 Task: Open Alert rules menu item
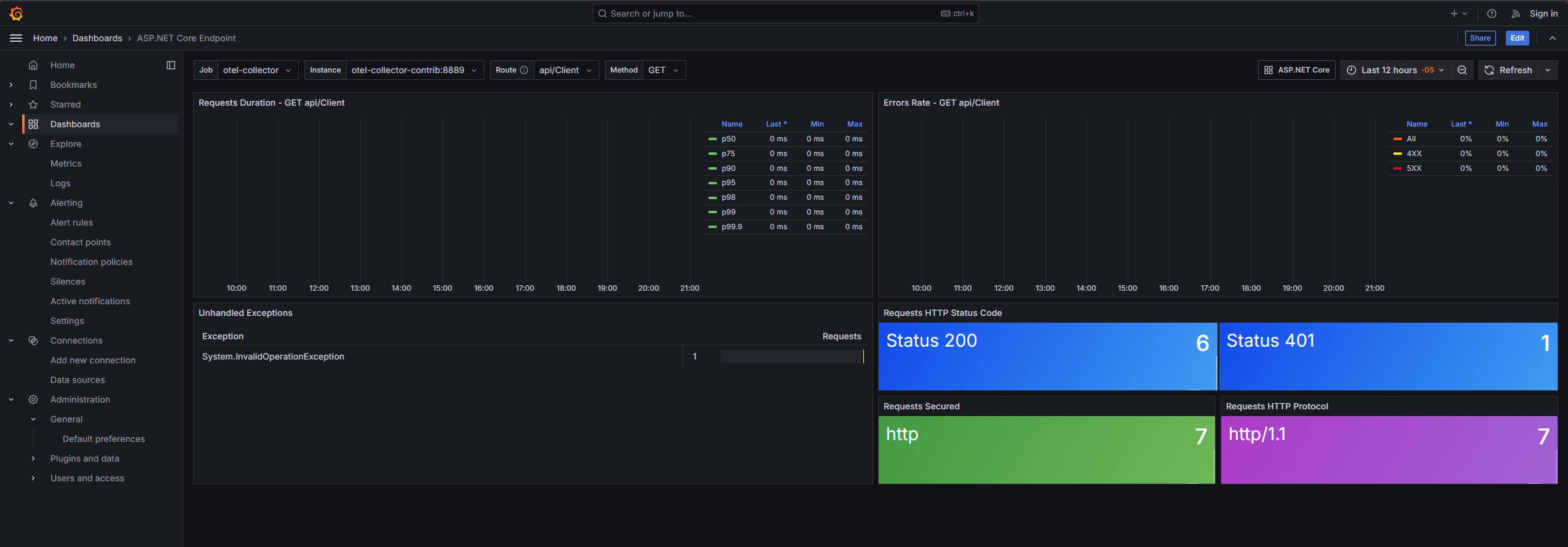click(x=71, y=222)
